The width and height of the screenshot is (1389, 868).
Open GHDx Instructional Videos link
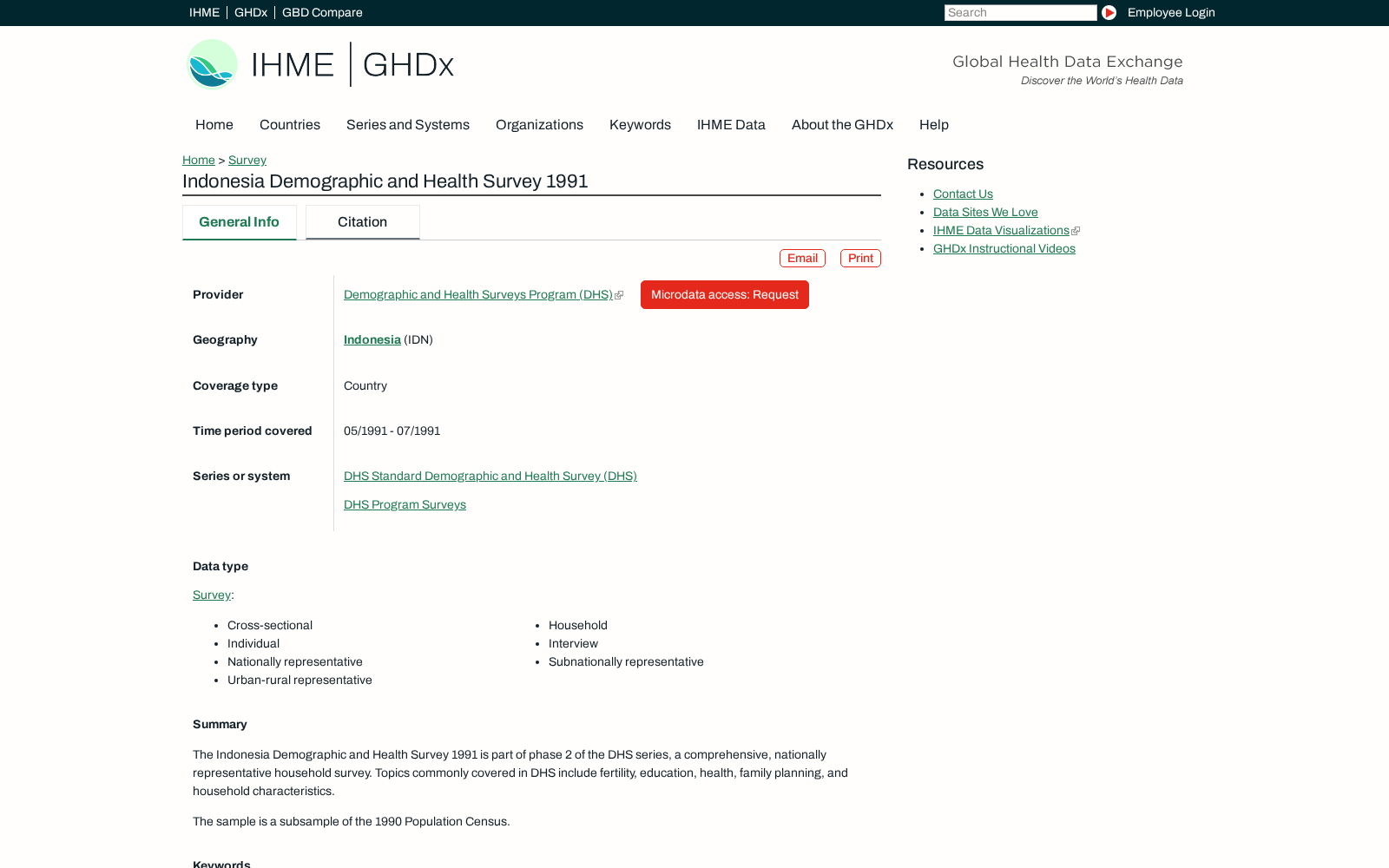[x=1004, y=248]
